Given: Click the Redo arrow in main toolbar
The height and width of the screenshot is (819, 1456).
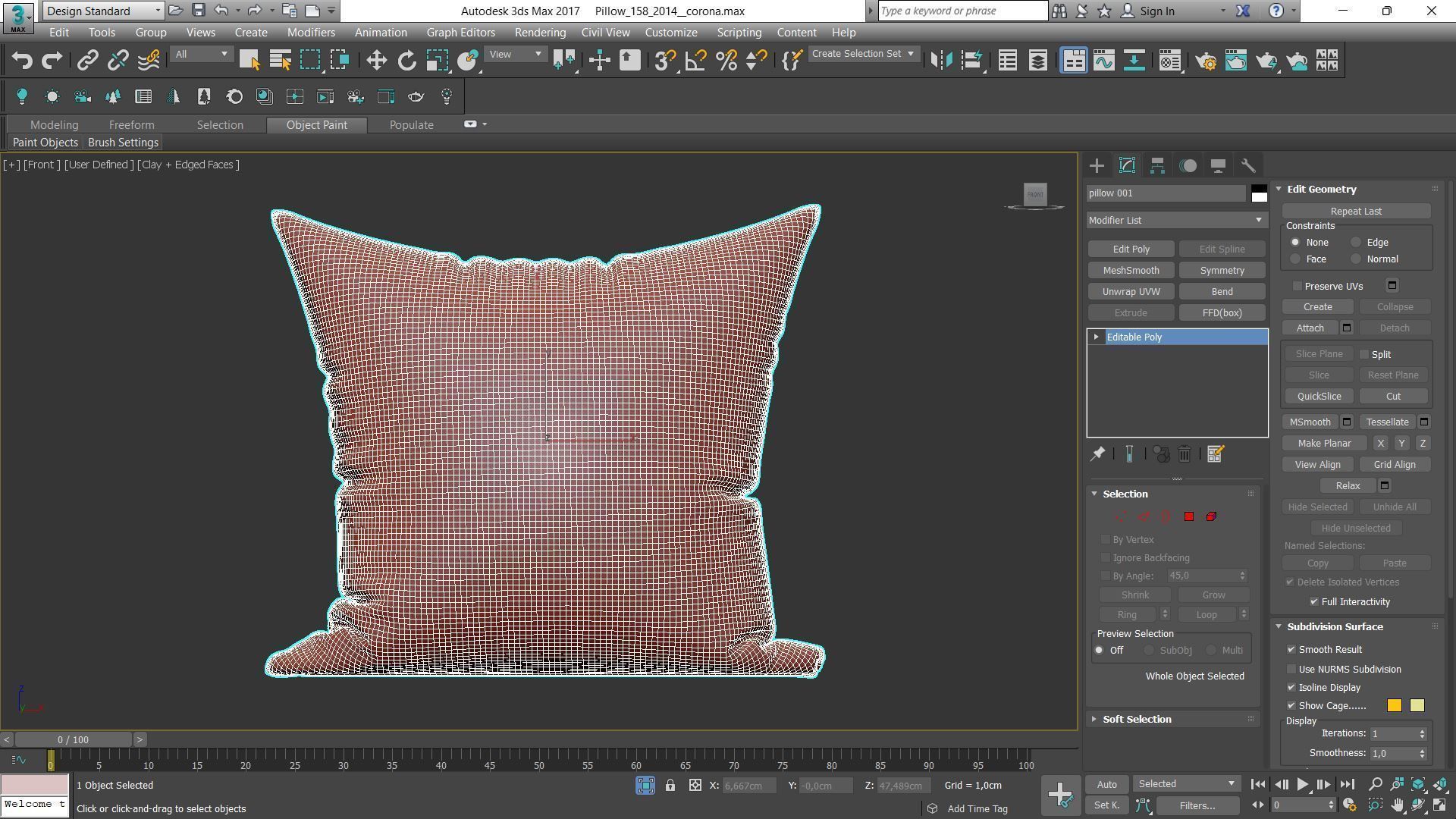Looking at the screenshot, I should [x=52, y=61].
